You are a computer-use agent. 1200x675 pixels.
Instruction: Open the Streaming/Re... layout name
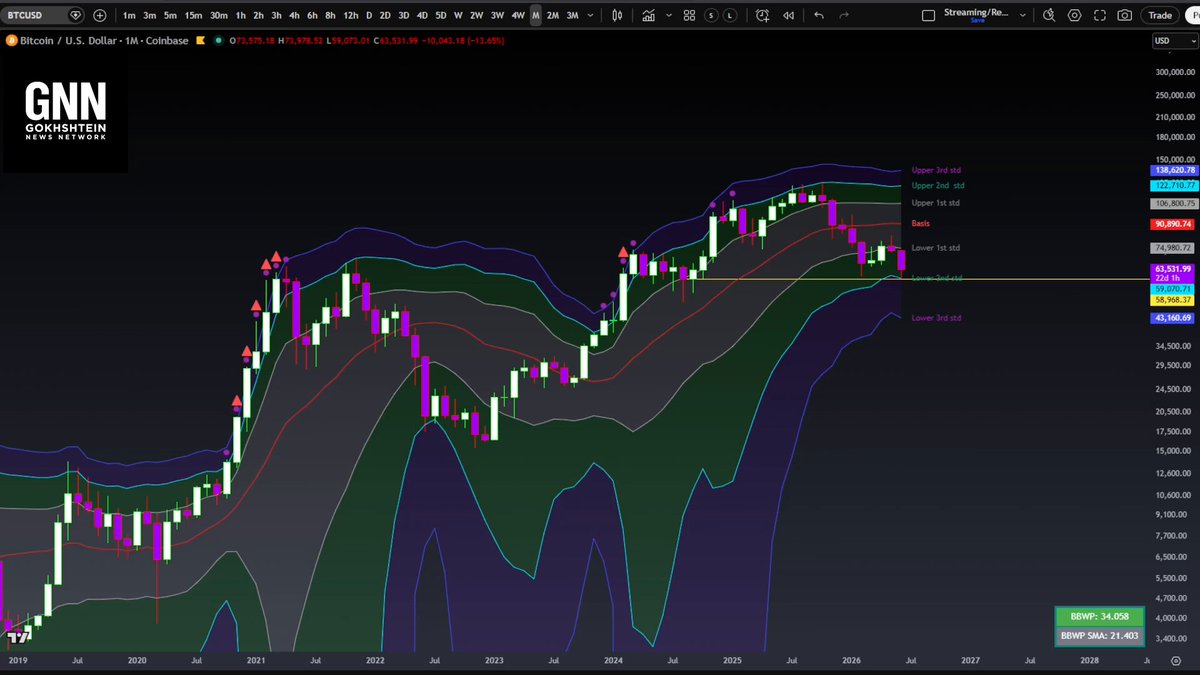point(977,14)
